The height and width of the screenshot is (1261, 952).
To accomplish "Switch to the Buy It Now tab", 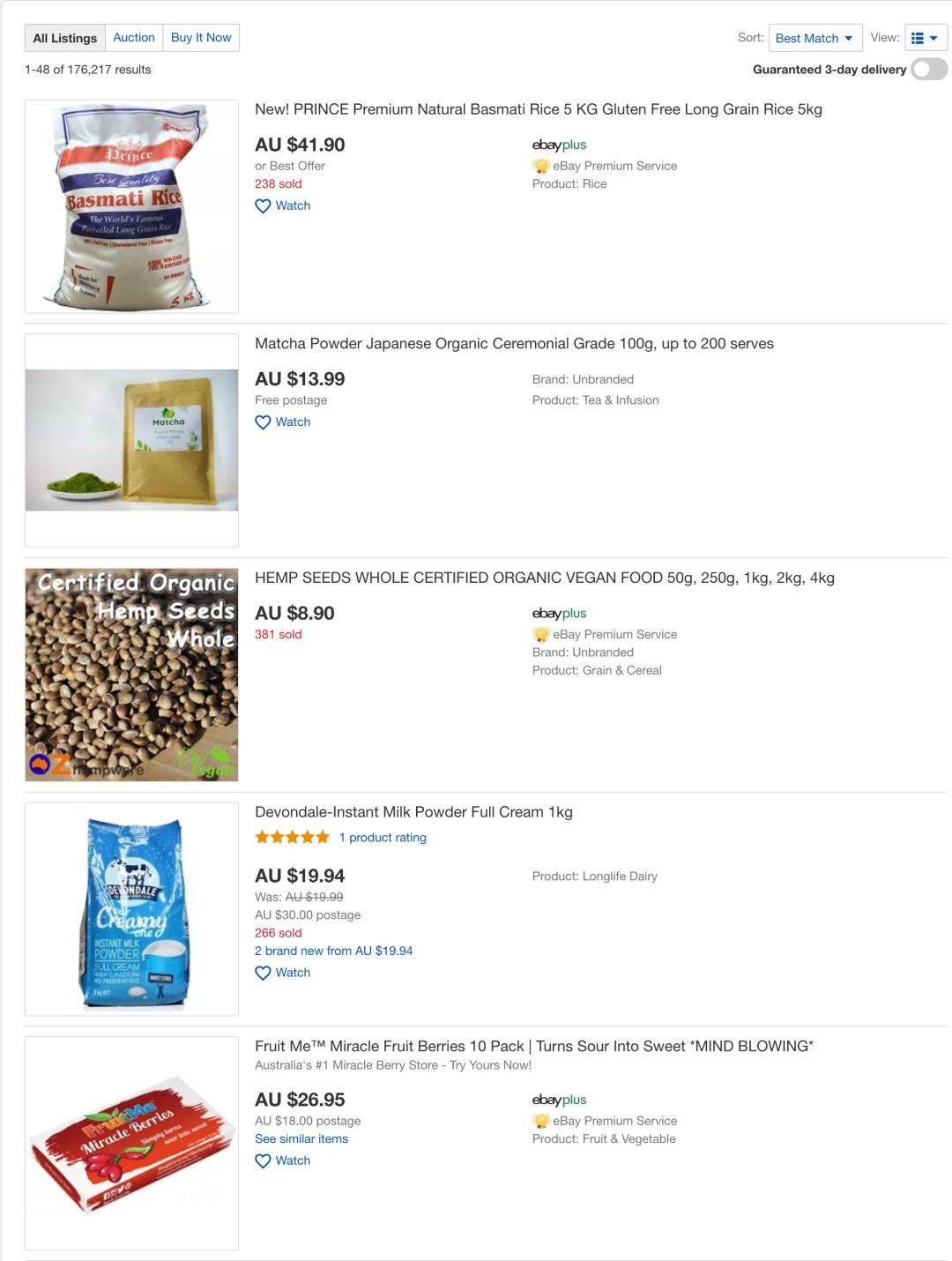I will [x=201, y=38].
